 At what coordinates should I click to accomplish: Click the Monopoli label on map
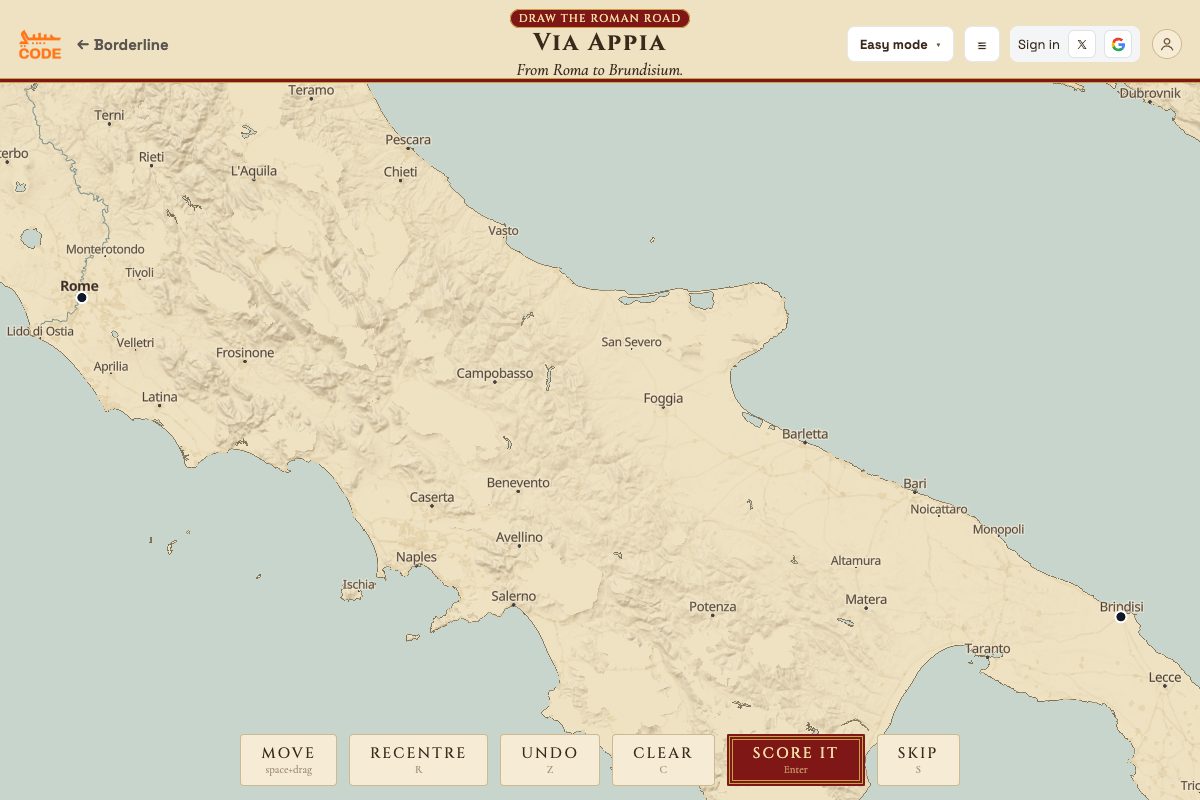998,529
